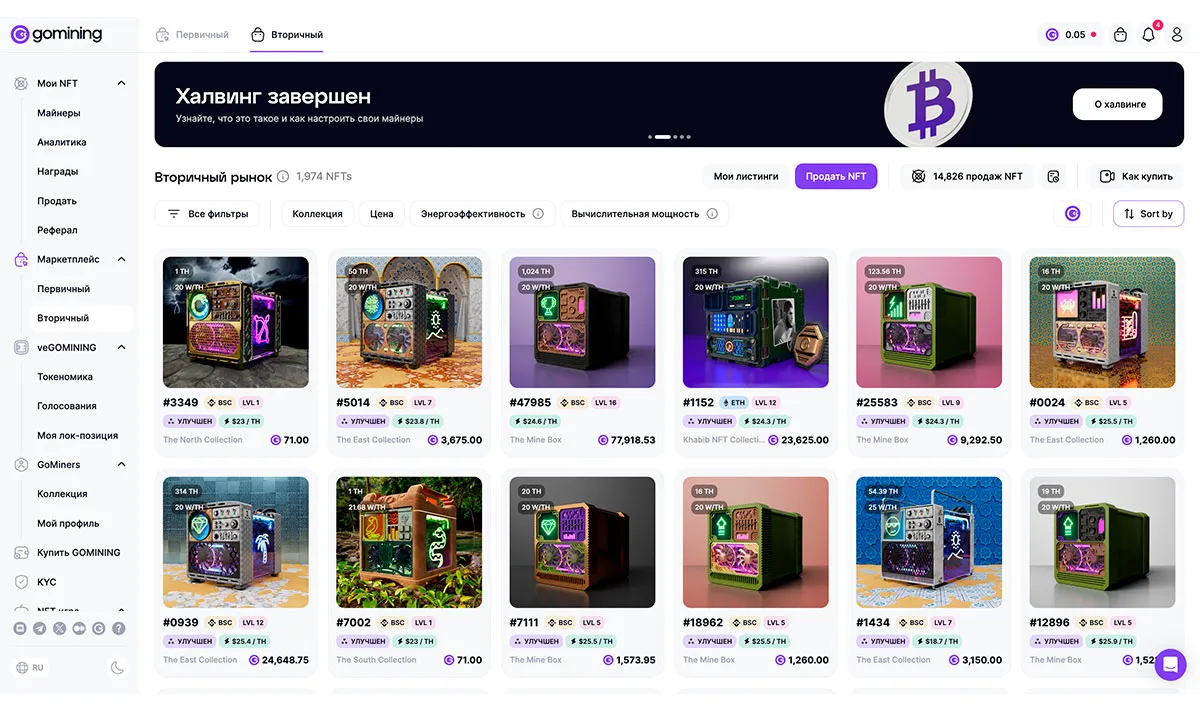The image size is (1200, 711).
Task: Open Аналитика in the sidebar
Action: 62,142
